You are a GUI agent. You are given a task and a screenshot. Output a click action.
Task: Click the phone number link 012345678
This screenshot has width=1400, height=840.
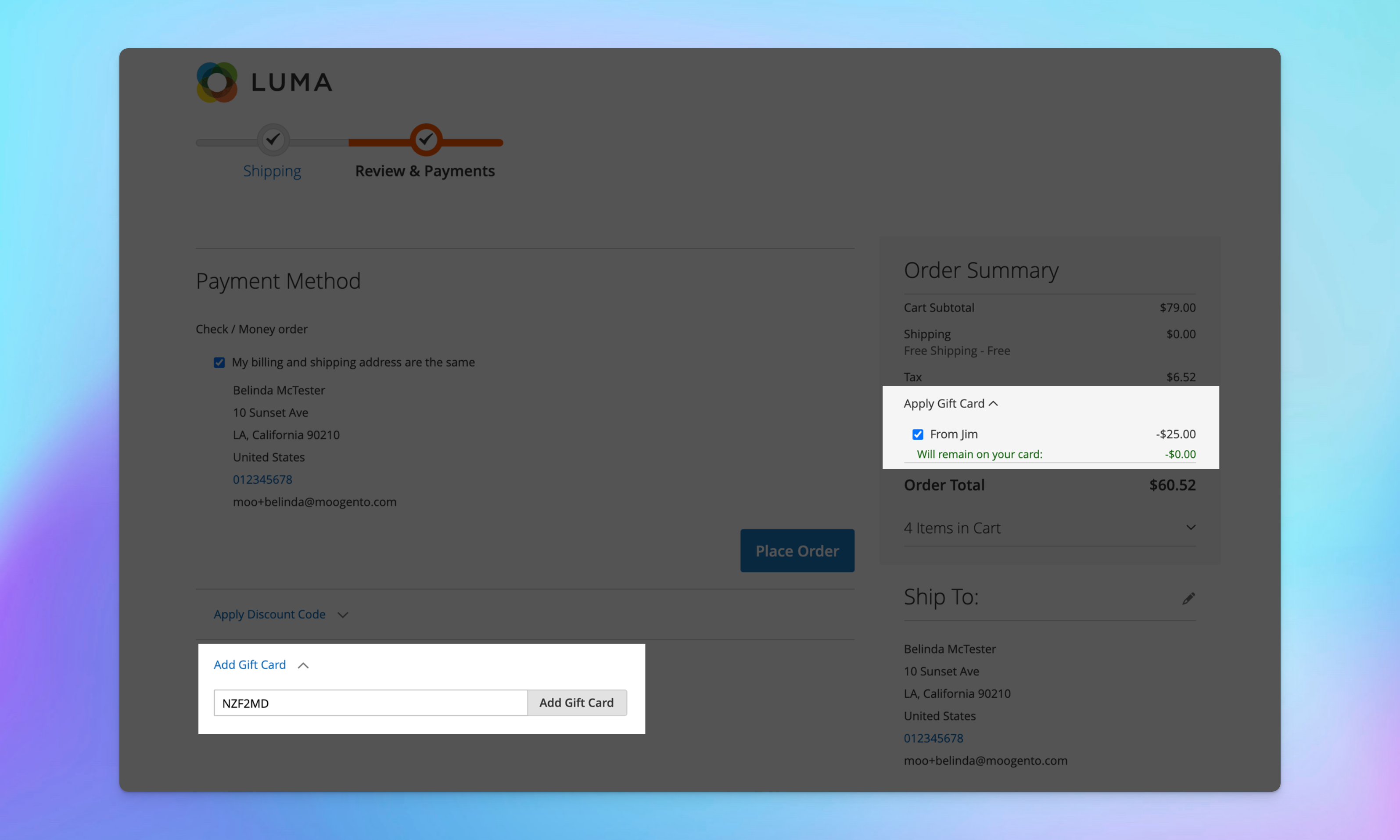pos(262,479)
